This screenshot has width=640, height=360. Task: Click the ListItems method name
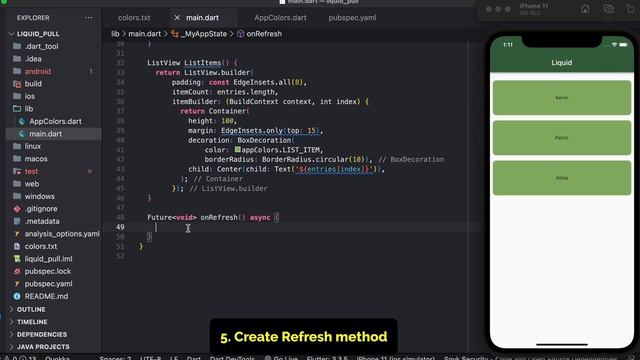click(x=202, y=63)
